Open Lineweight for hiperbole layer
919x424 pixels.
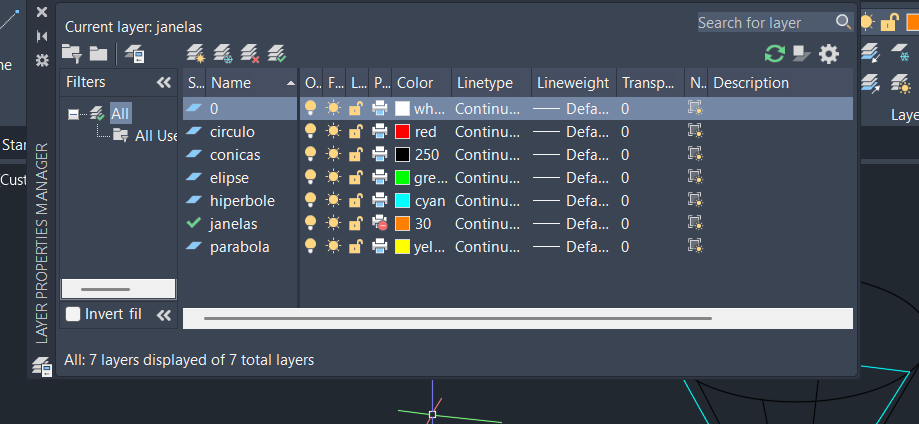[569, 201]
